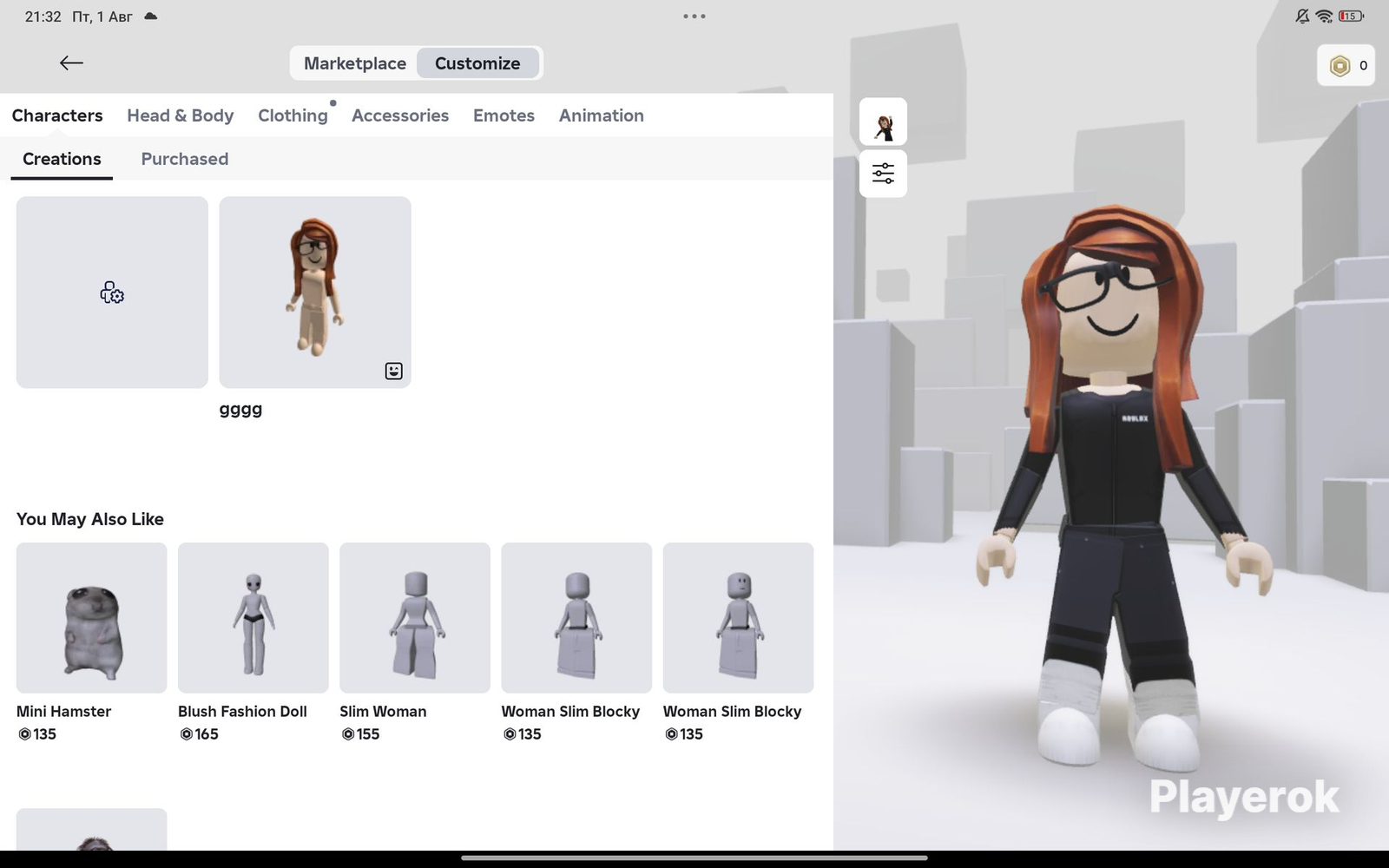
Task: Show the Purchased sub-tab
Action: pos(185,159)
